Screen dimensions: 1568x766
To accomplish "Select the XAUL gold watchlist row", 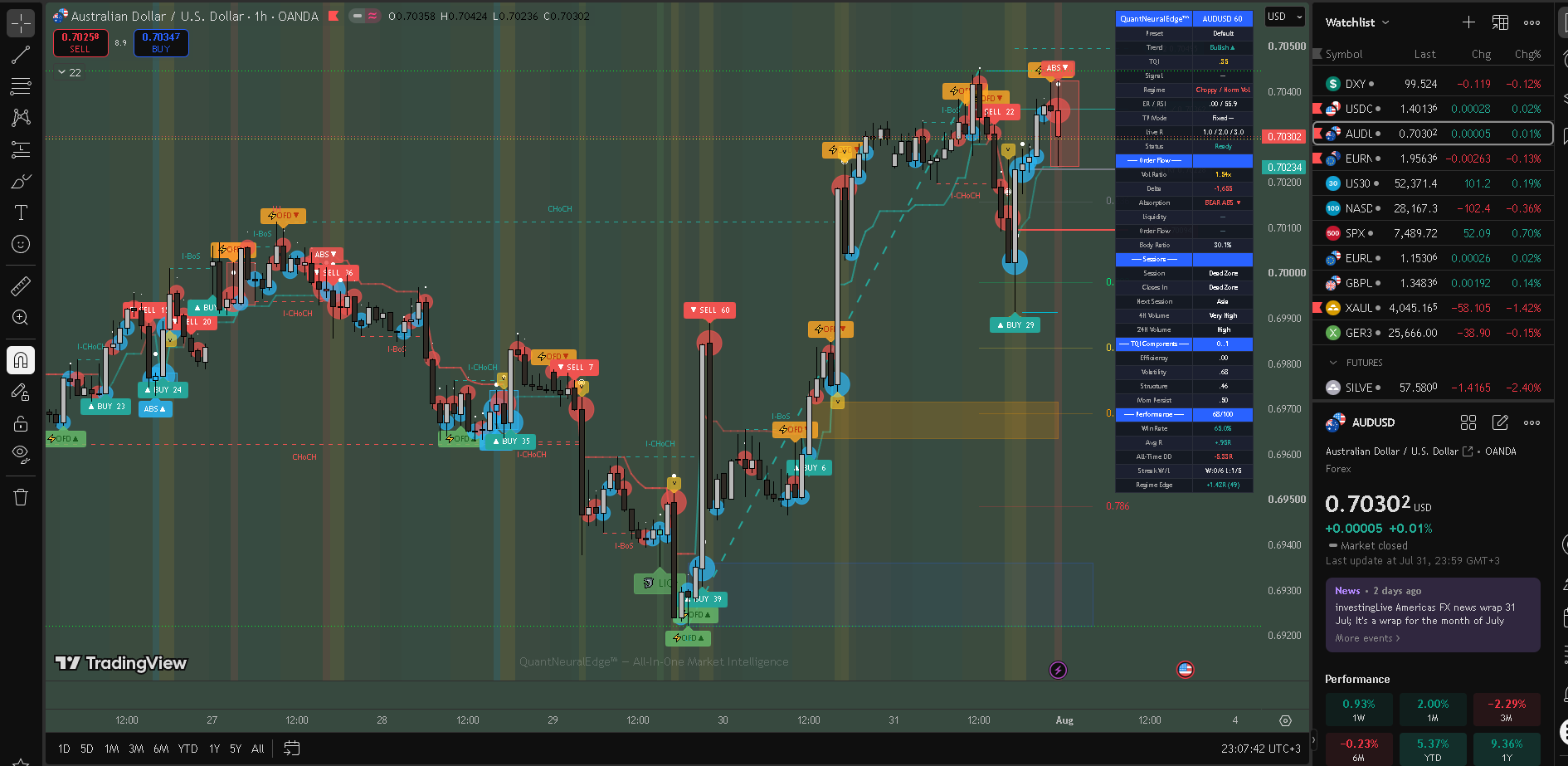I will click(1433, 308).
